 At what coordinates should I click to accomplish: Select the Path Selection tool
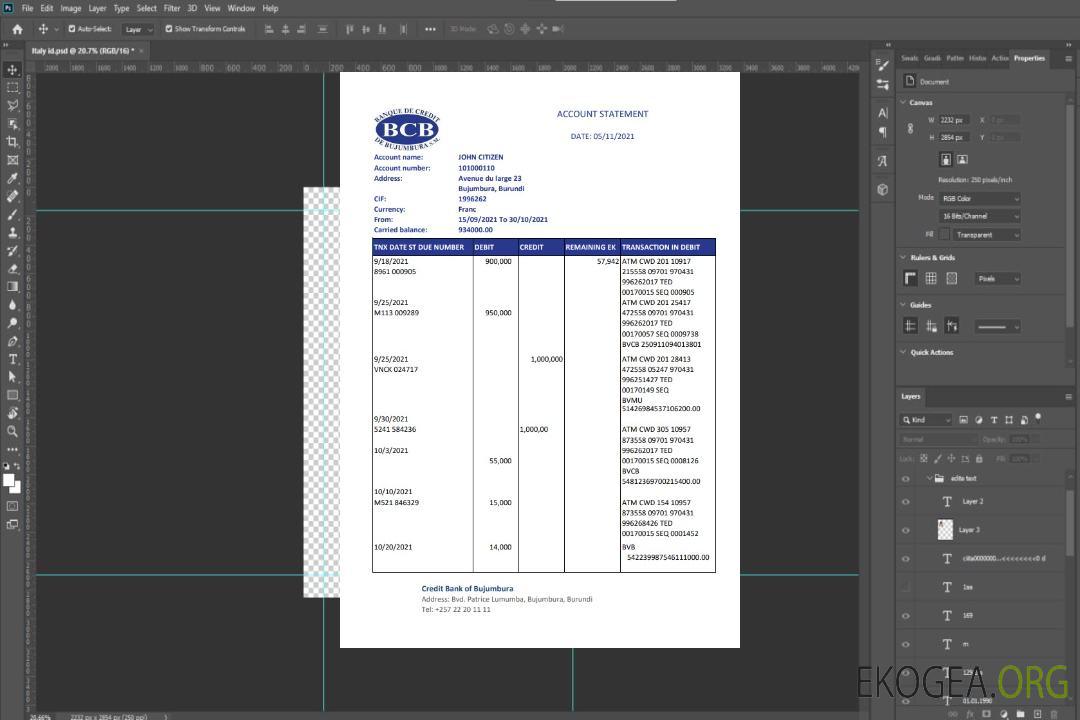pyautogui.click(x=12, y=377)
